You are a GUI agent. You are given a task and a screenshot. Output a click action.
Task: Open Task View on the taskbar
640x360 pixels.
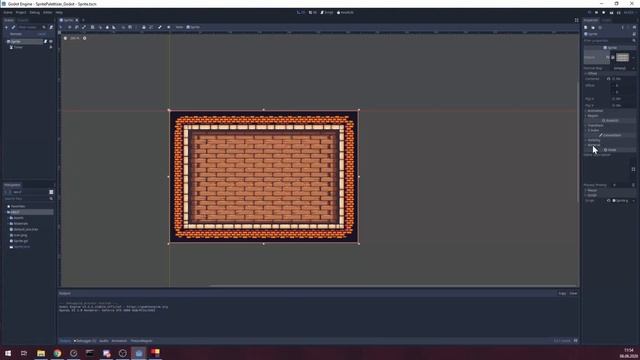[24, 353]
